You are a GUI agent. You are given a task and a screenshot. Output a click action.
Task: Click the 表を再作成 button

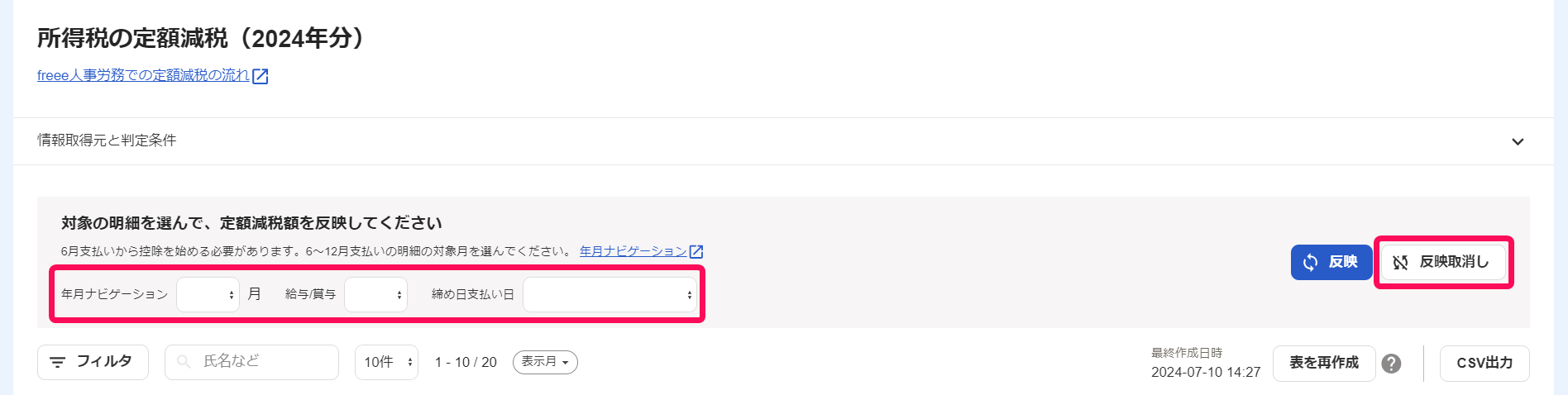pos(1324,363)
